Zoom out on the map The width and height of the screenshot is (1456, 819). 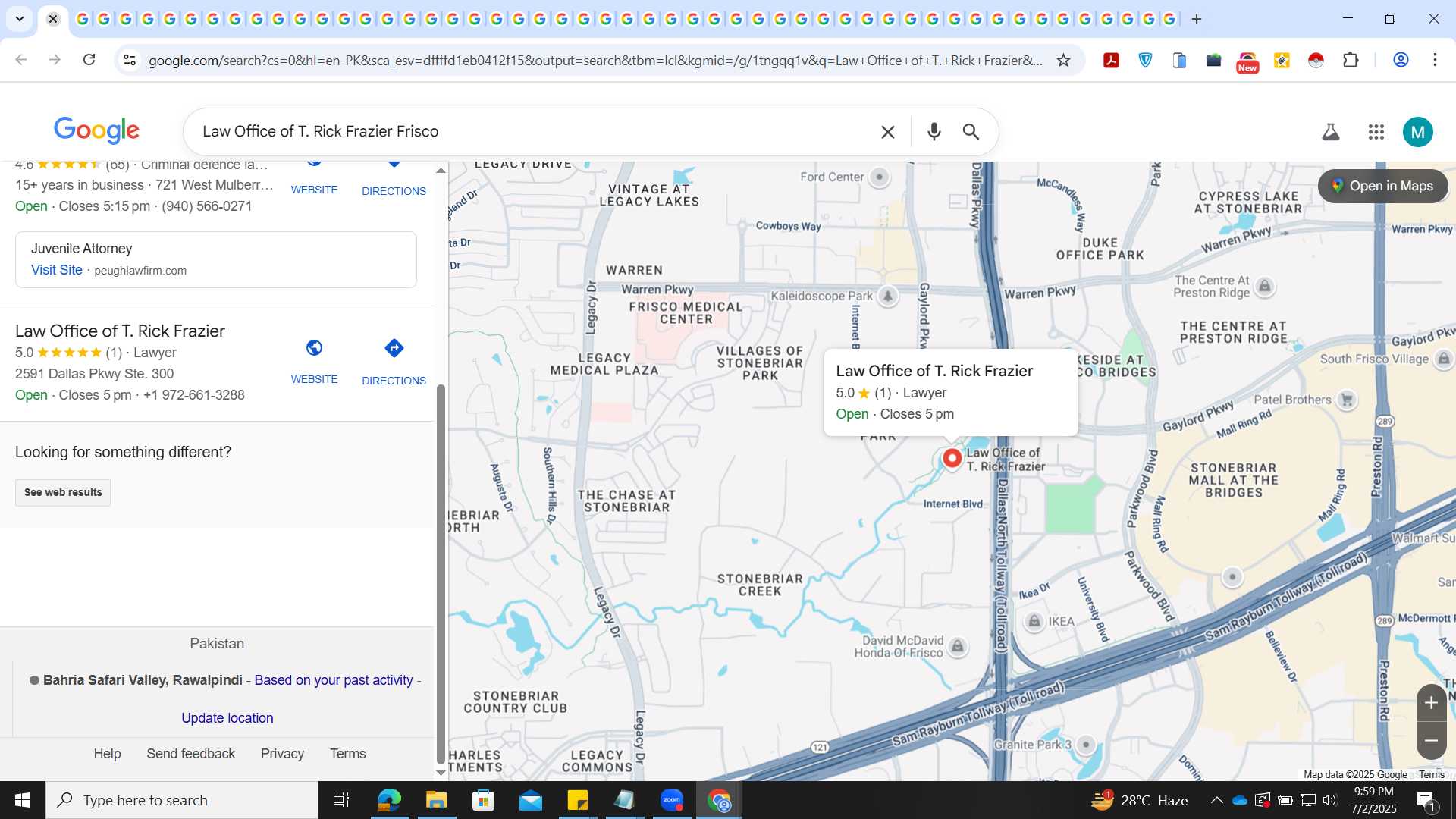[1431, 741]
